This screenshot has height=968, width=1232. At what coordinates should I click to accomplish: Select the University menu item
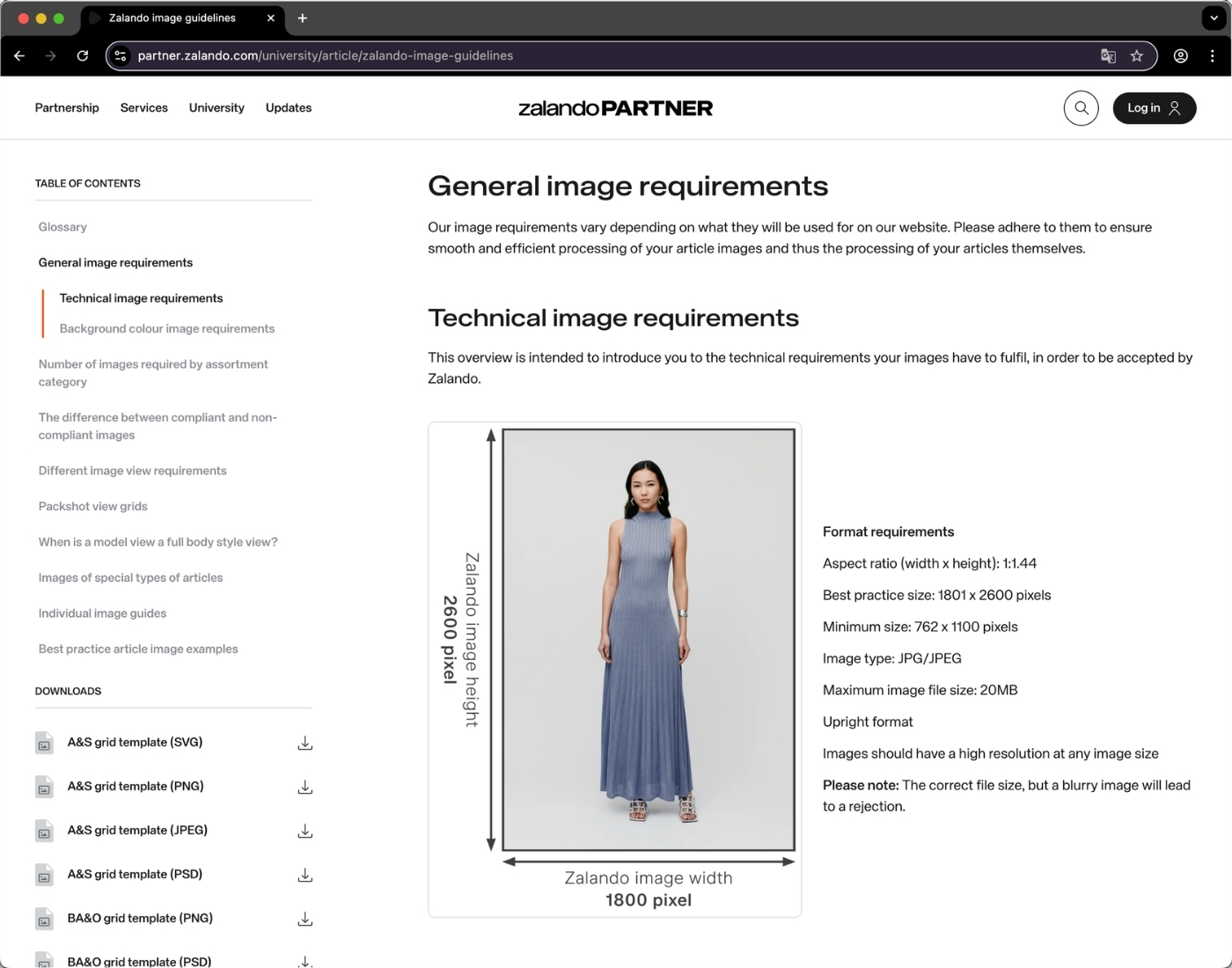pyautogui.click(x=216, y=107)
